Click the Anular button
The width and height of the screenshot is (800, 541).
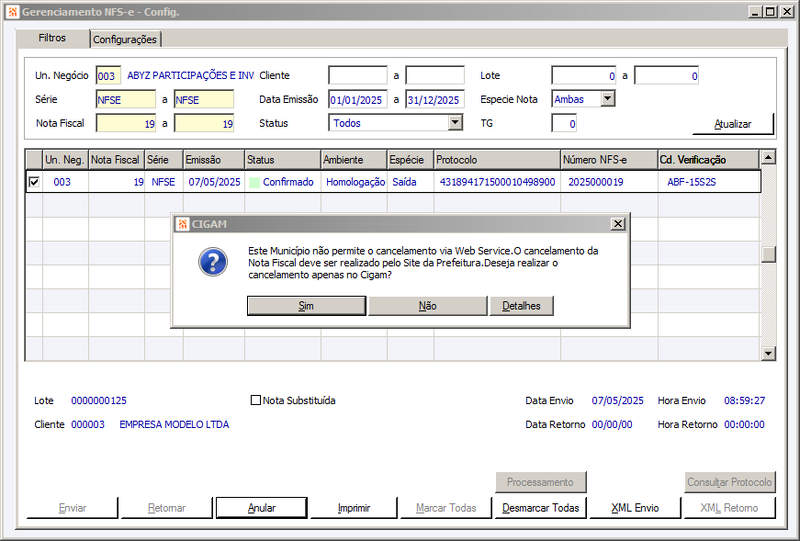coord(262,508)
